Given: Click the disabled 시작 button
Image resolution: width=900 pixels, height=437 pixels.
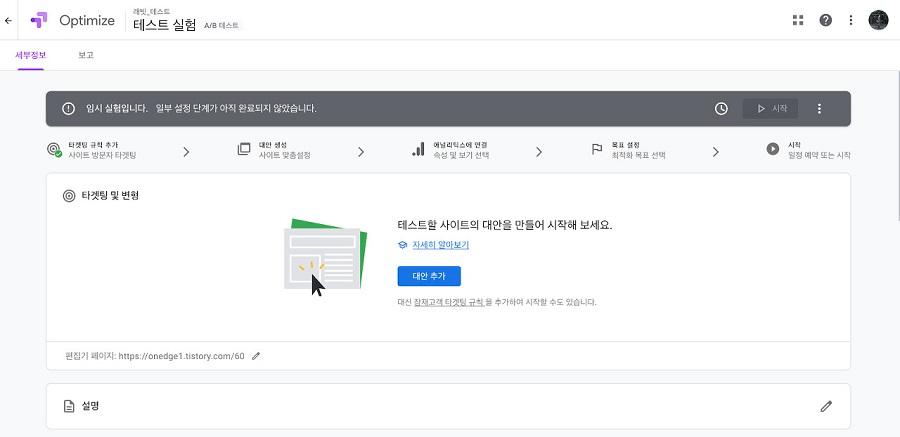Looking at the screenshot, I should tap(770, 109).
